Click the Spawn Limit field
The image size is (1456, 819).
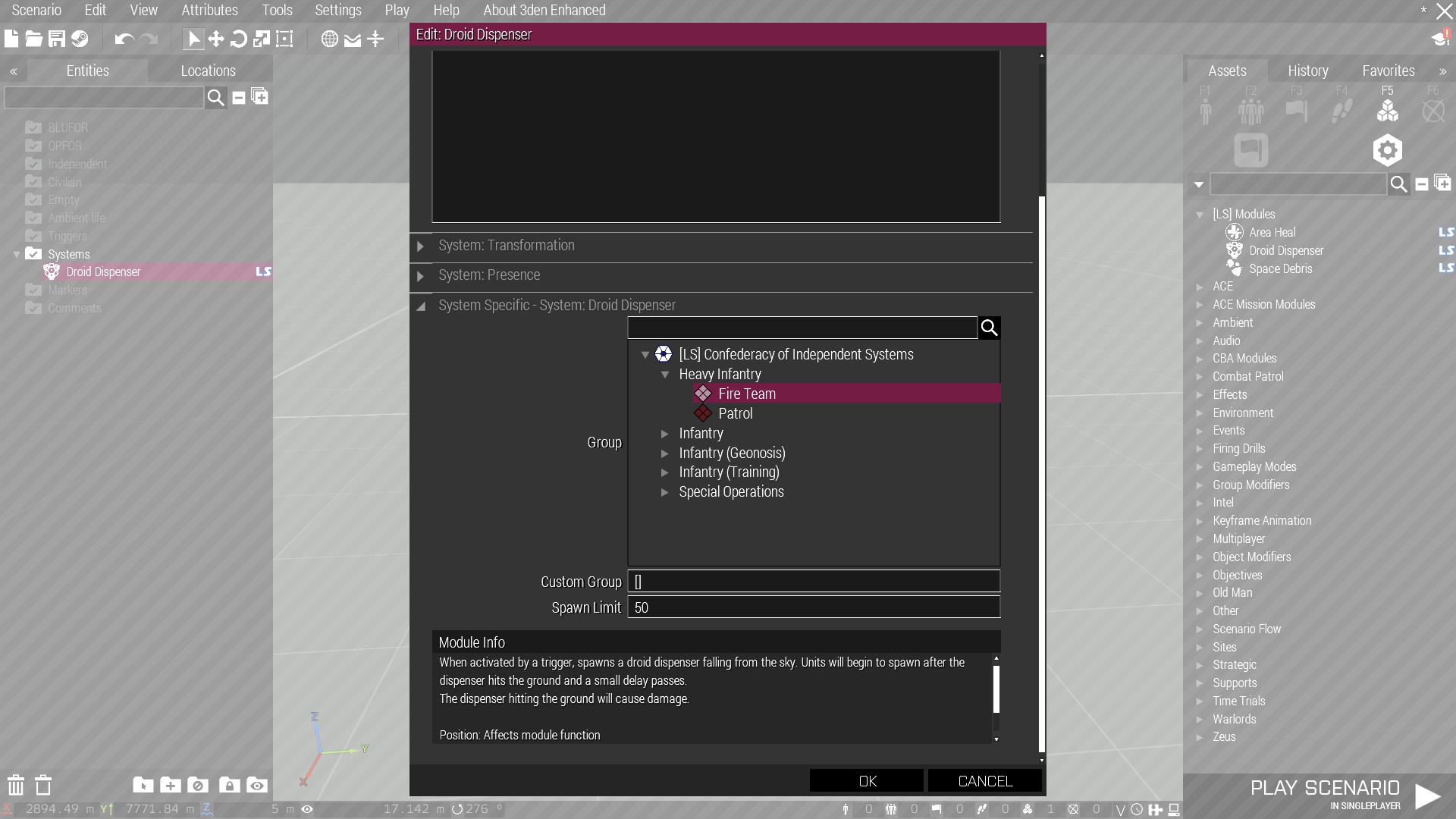(814, 607)
